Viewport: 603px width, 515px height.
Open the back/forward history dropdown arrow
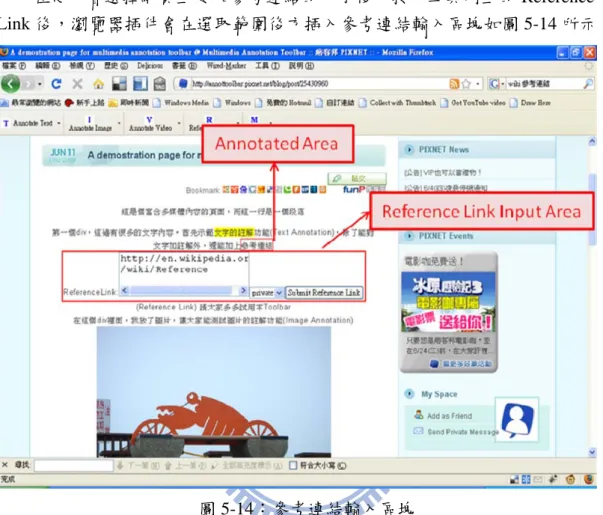[x=40, y=84]
